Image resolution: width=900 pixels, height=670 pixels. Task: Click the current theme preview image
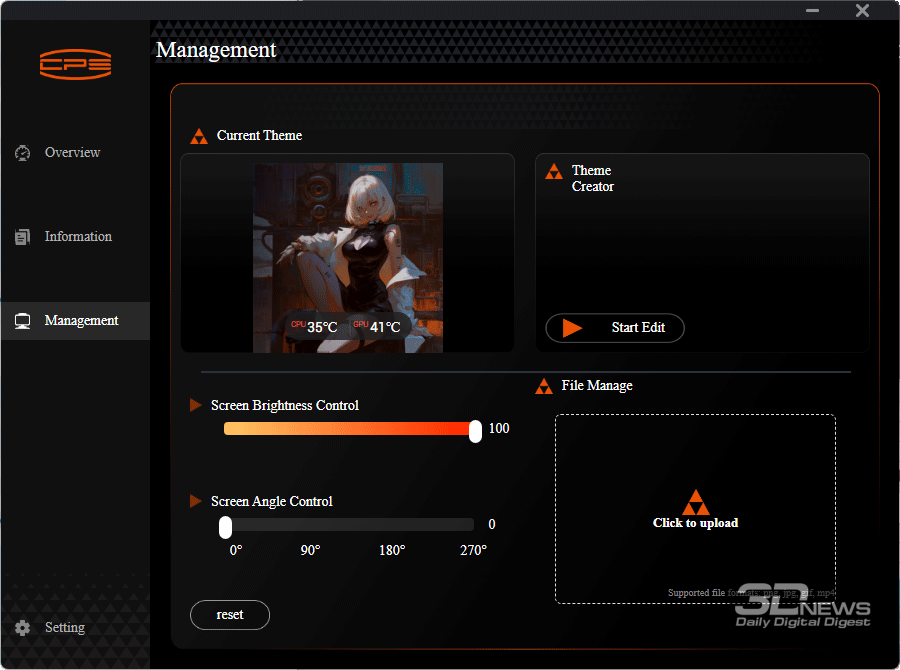coord(348,258)
